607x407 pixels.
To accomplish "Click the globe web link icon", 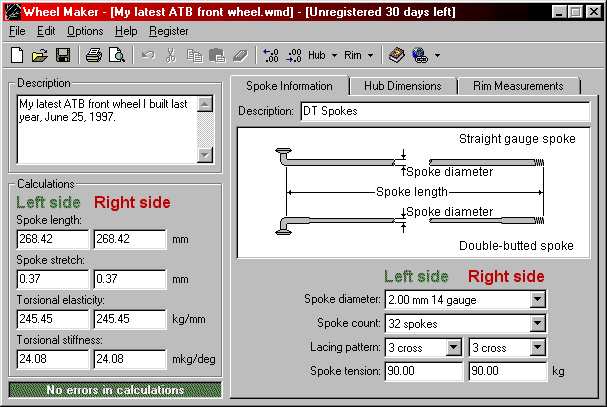I will [x=420, y=55].
